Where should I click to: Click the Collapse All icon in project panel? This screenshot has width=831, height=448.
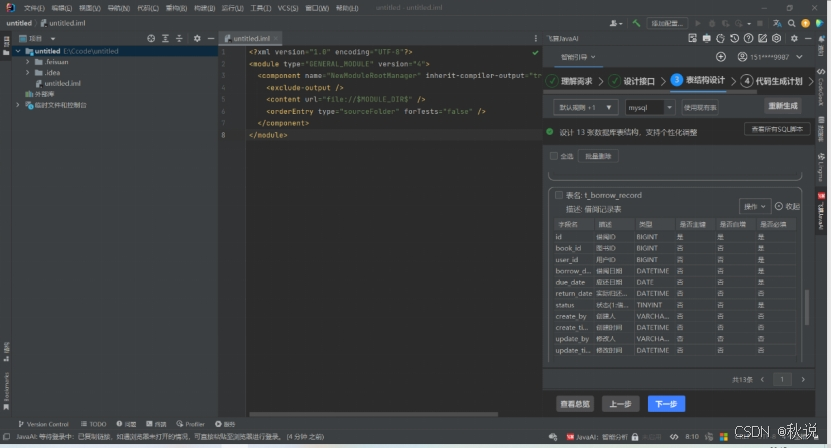coord(179,38)
